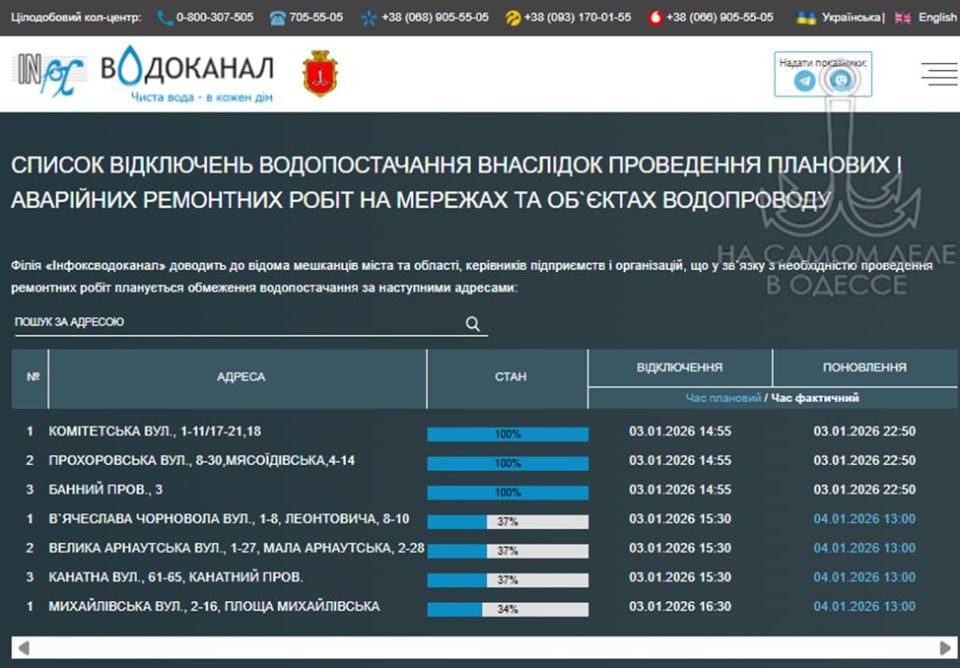Image resolution: width=960 pixels, height=668 pixels.
Task: Select the Vodafone icon near 066 number
Action: coord(655,17)
